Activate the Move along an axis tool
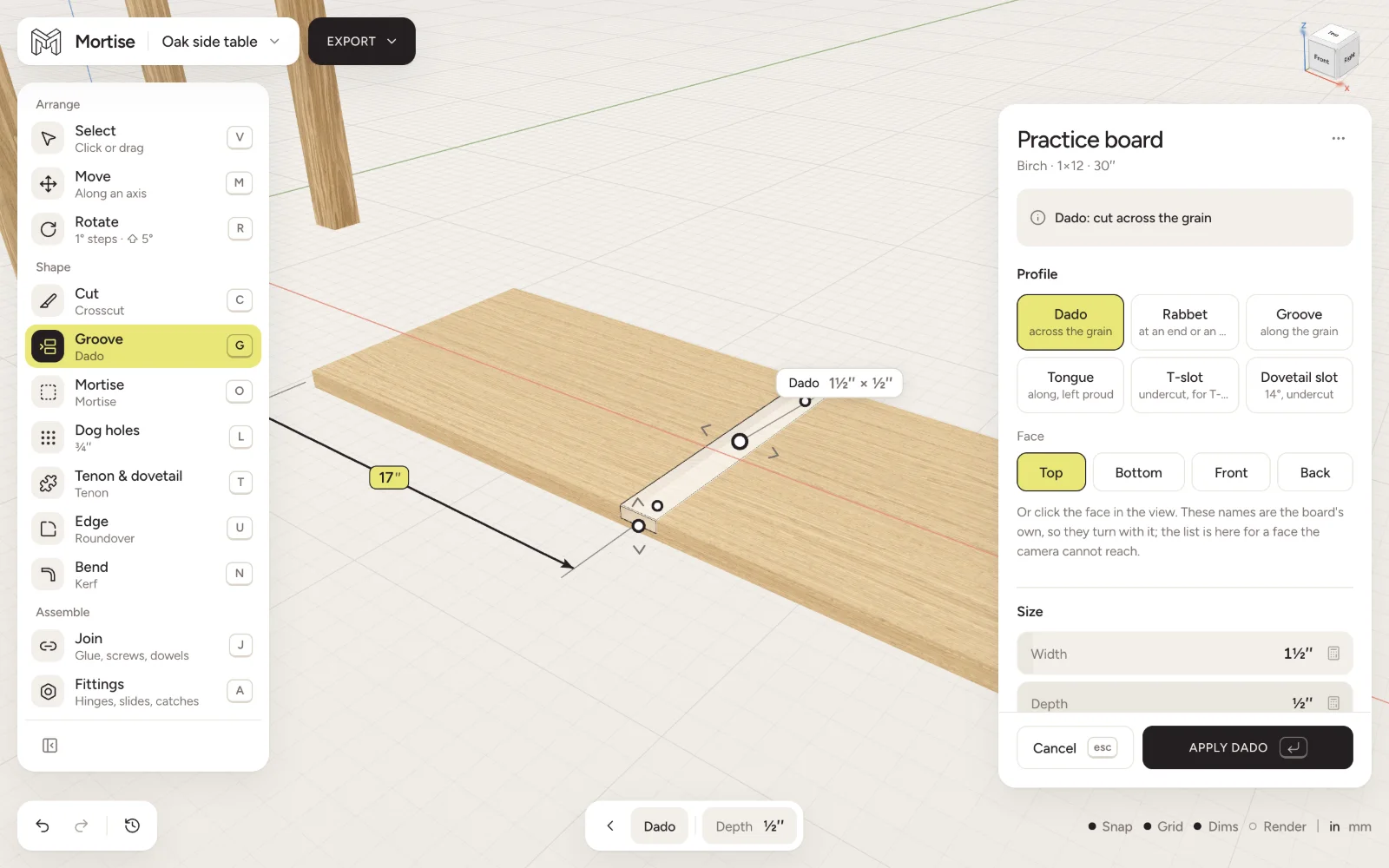 [143, 184]
